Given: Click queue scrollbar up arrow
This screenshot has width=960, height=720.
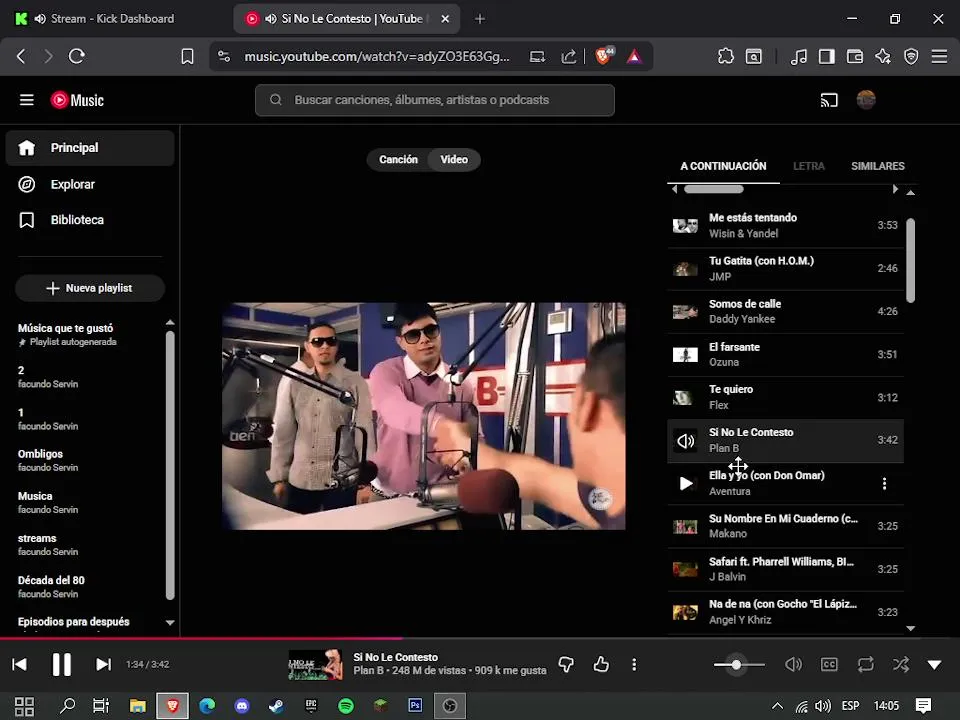Looking at the screenshot, I should tap(910, 192).
